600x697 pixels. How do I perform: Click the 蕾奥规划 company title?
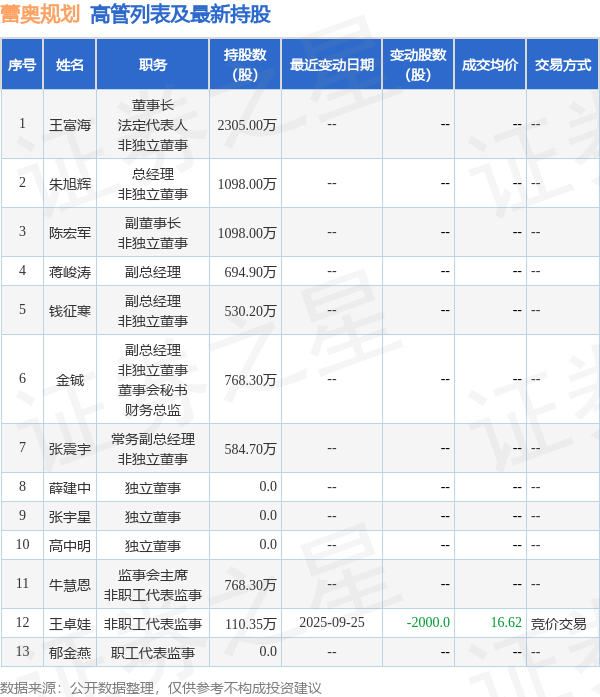(x=40, y=14)
